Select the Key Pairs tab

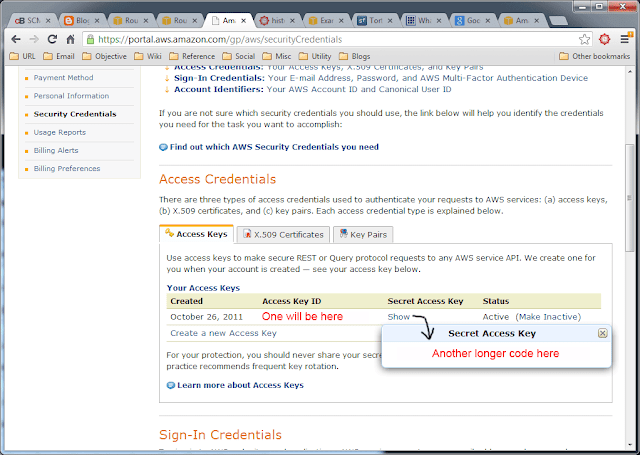point(363,235)
